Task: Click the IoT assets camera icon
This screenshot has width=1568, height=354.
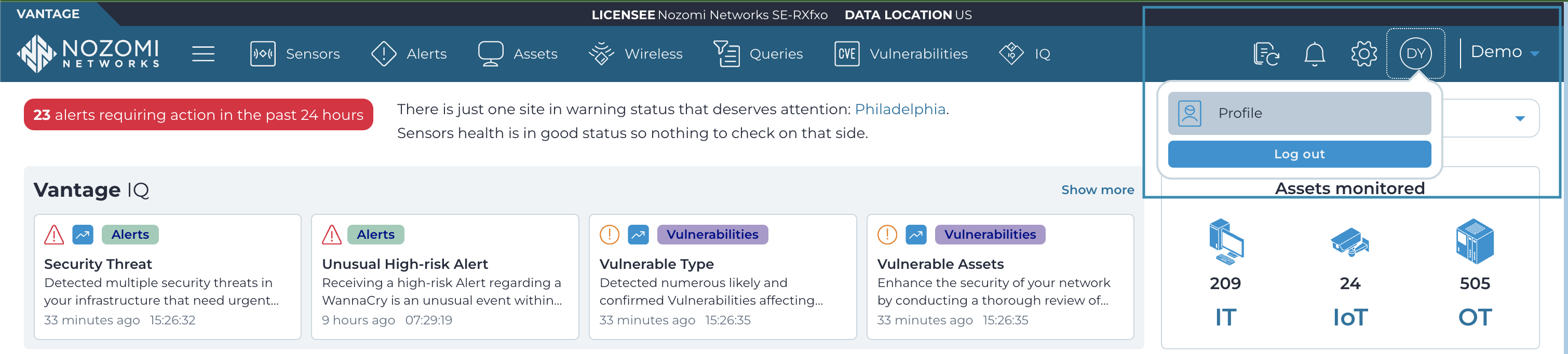Action: pyautogui.click(x=1349, y=242)
